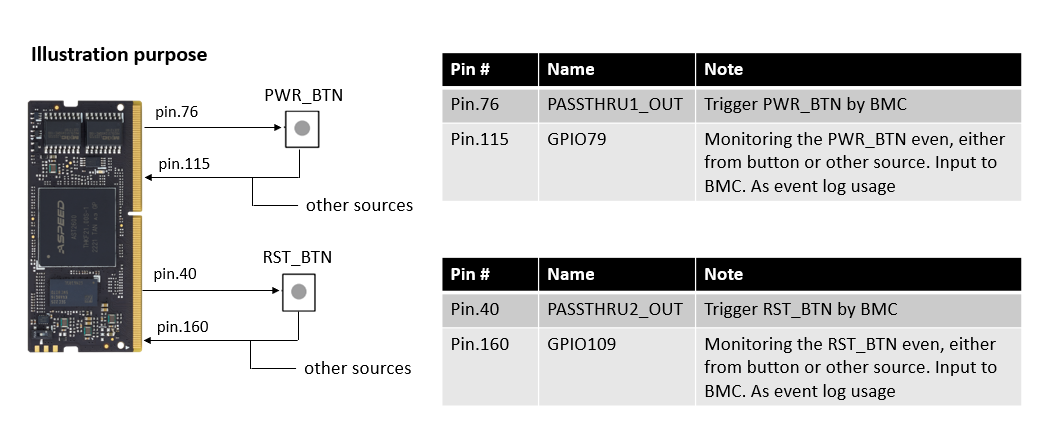Screen dimensions: 1048x427
Task: Click the Pin.115 table cell
Action: click(x=479, y=140)
